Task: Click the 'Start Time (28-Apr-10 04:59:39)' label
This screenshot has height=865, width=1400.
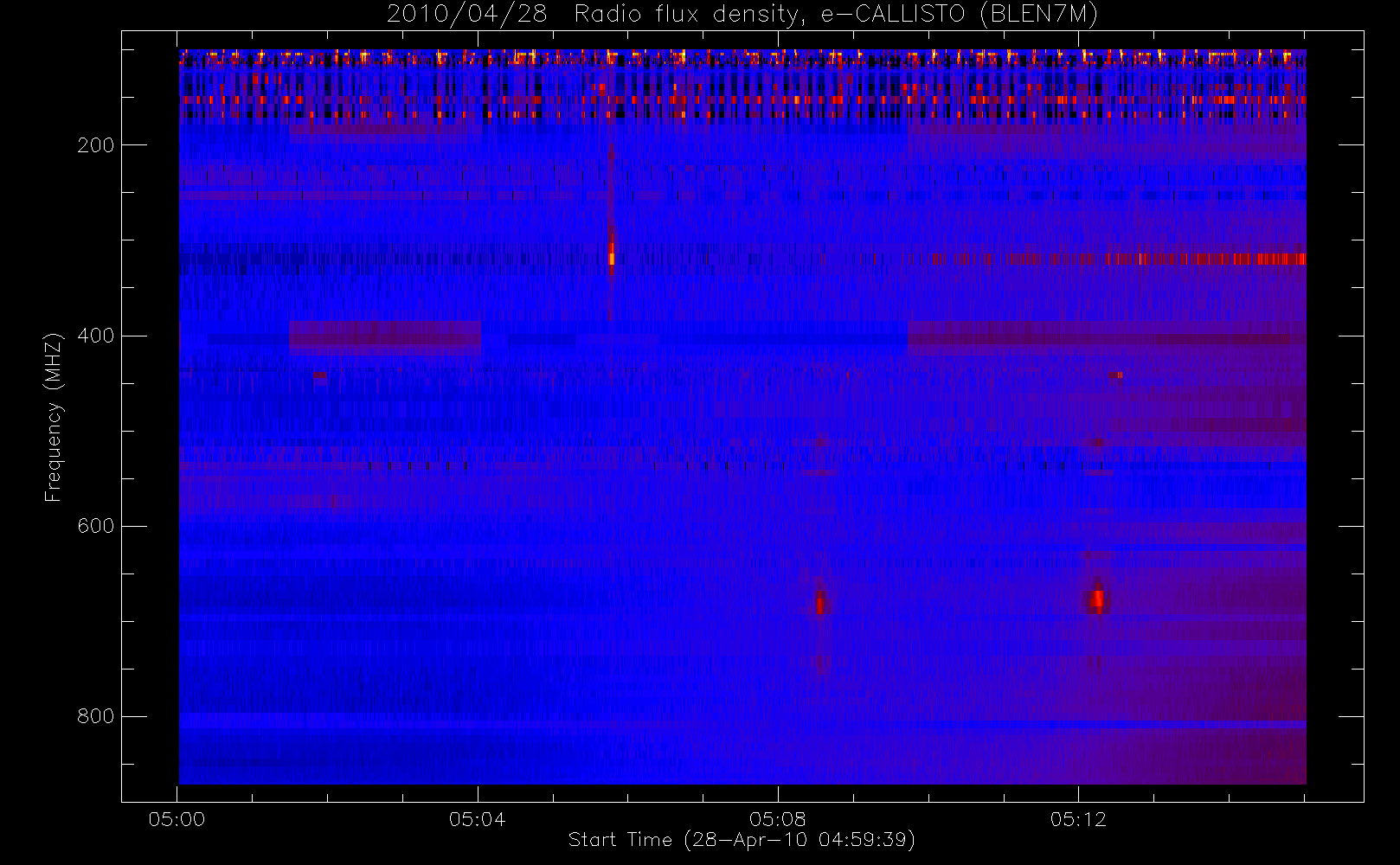Action: [742, 840]
